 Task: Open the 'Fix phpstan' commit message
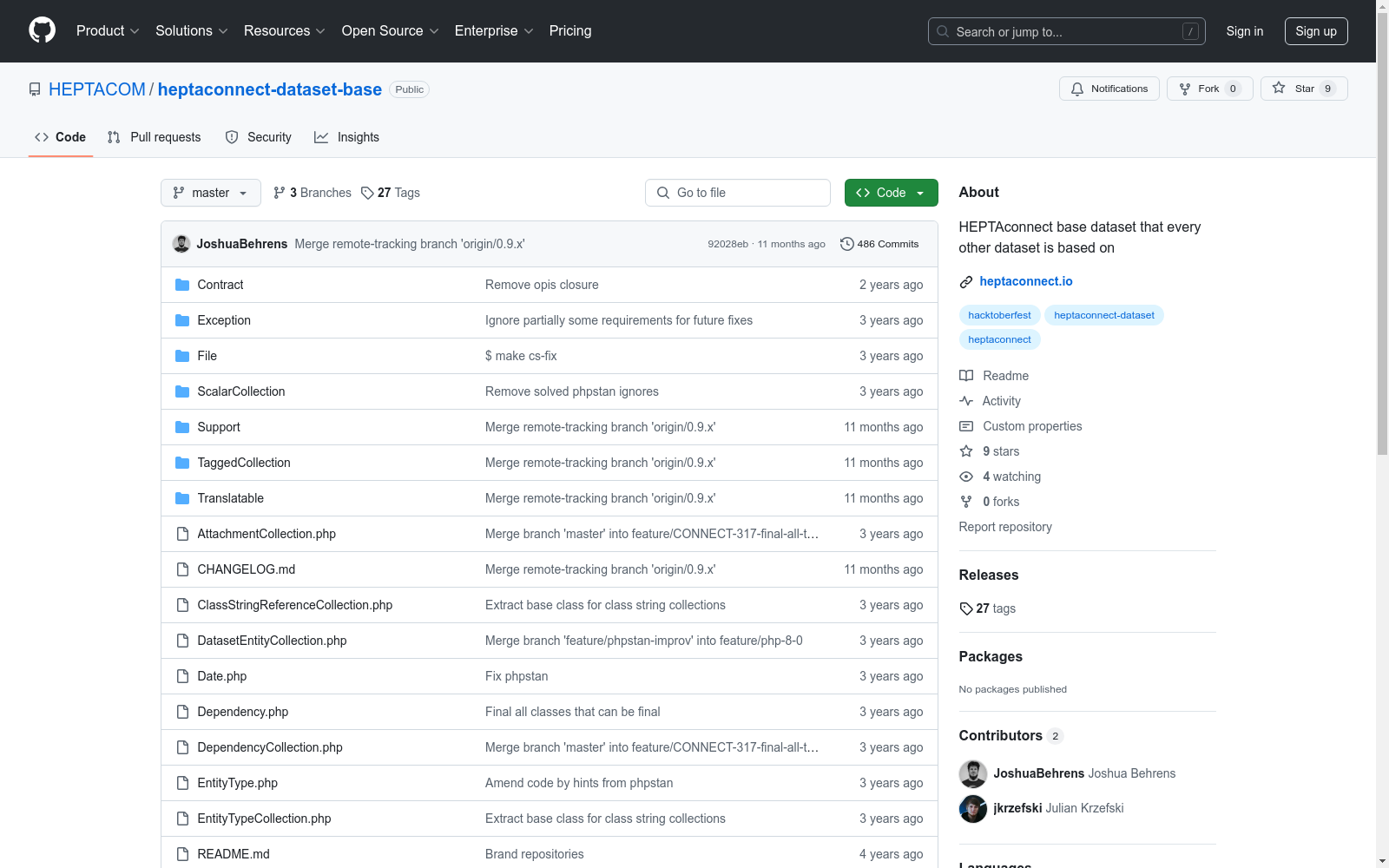(517, 676)
